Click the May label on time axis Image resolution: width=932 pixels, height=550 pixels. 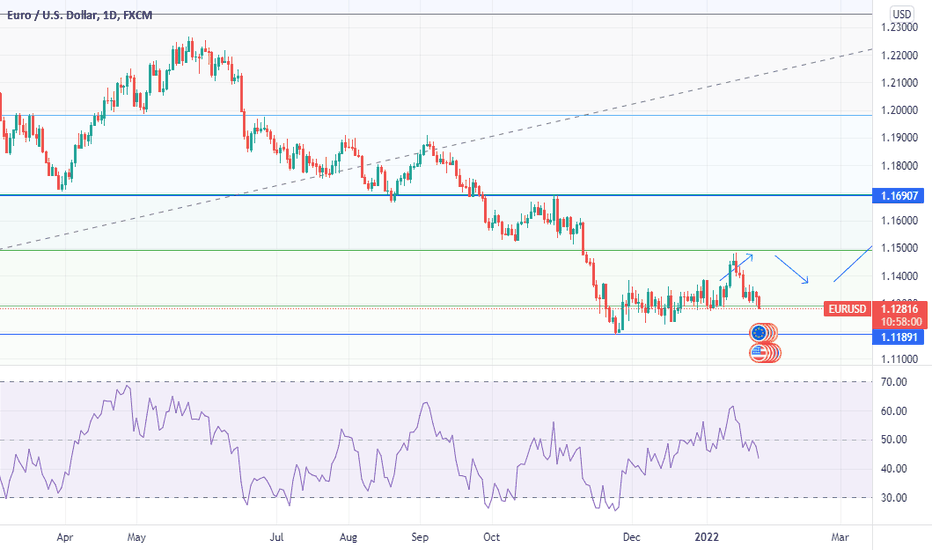(x=136, y=538)
